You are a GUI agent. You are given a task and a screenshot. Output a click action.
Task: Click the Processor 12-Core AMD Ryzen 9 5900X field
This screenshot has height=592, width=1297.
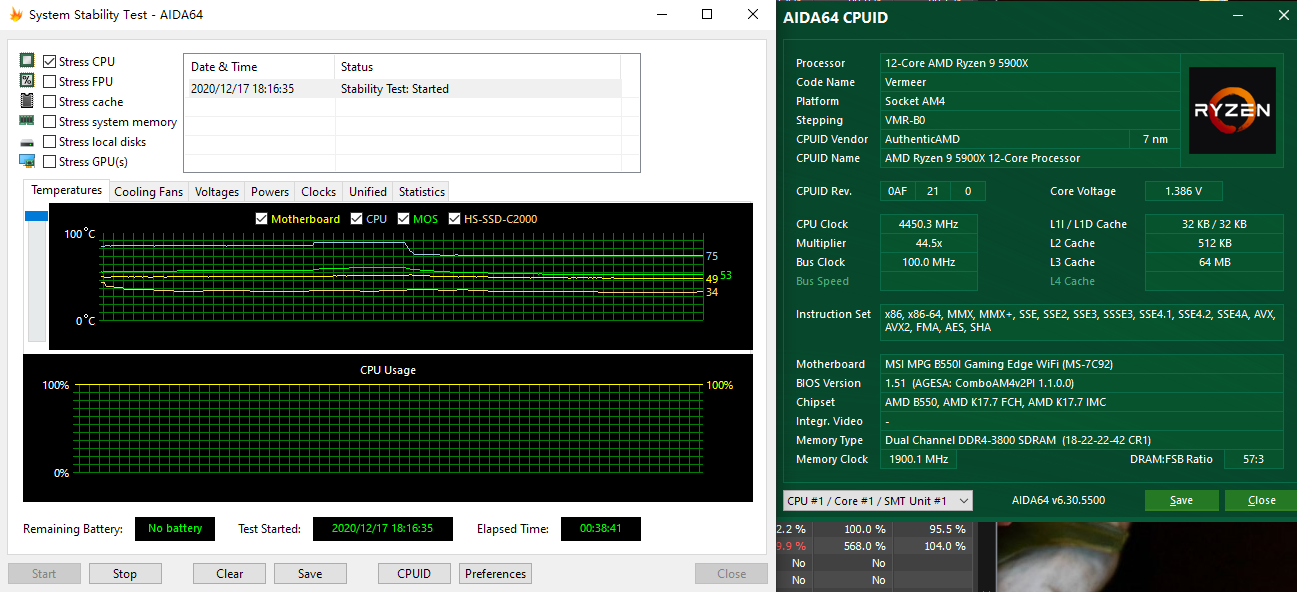[1028, 63]
